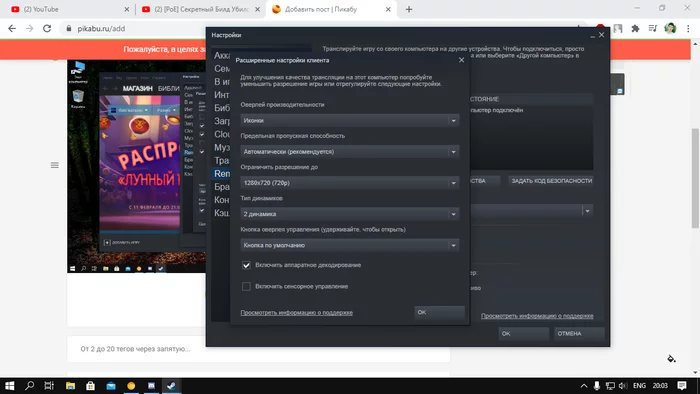The height and width of the screenshot is (394, 700).
Task: Expand the speaker type dropdown 2 динамика
Action: tap(350, 214)
